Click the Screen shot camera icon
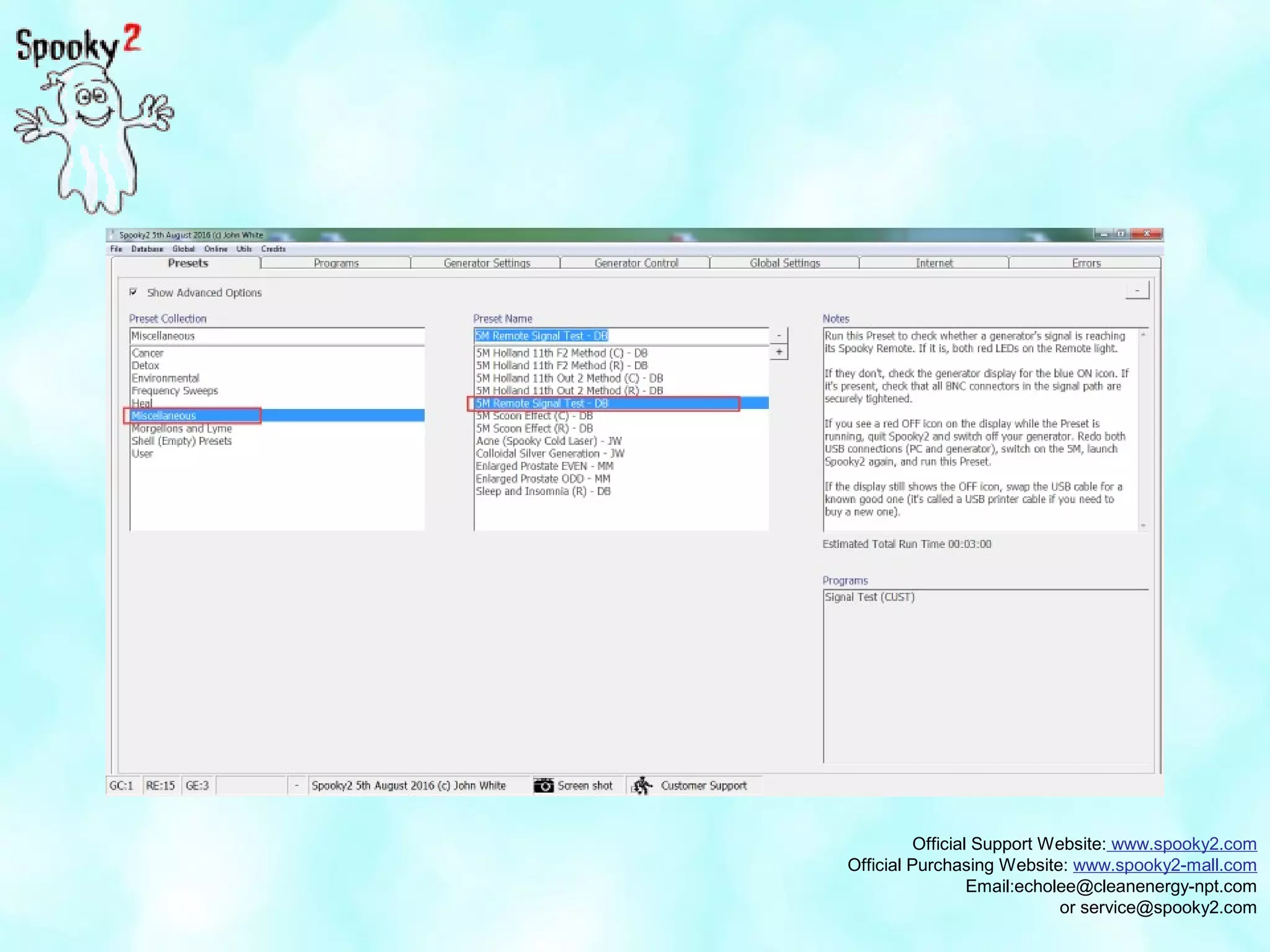This screenshot has width=1270, height=952. (x=543, y=785)
